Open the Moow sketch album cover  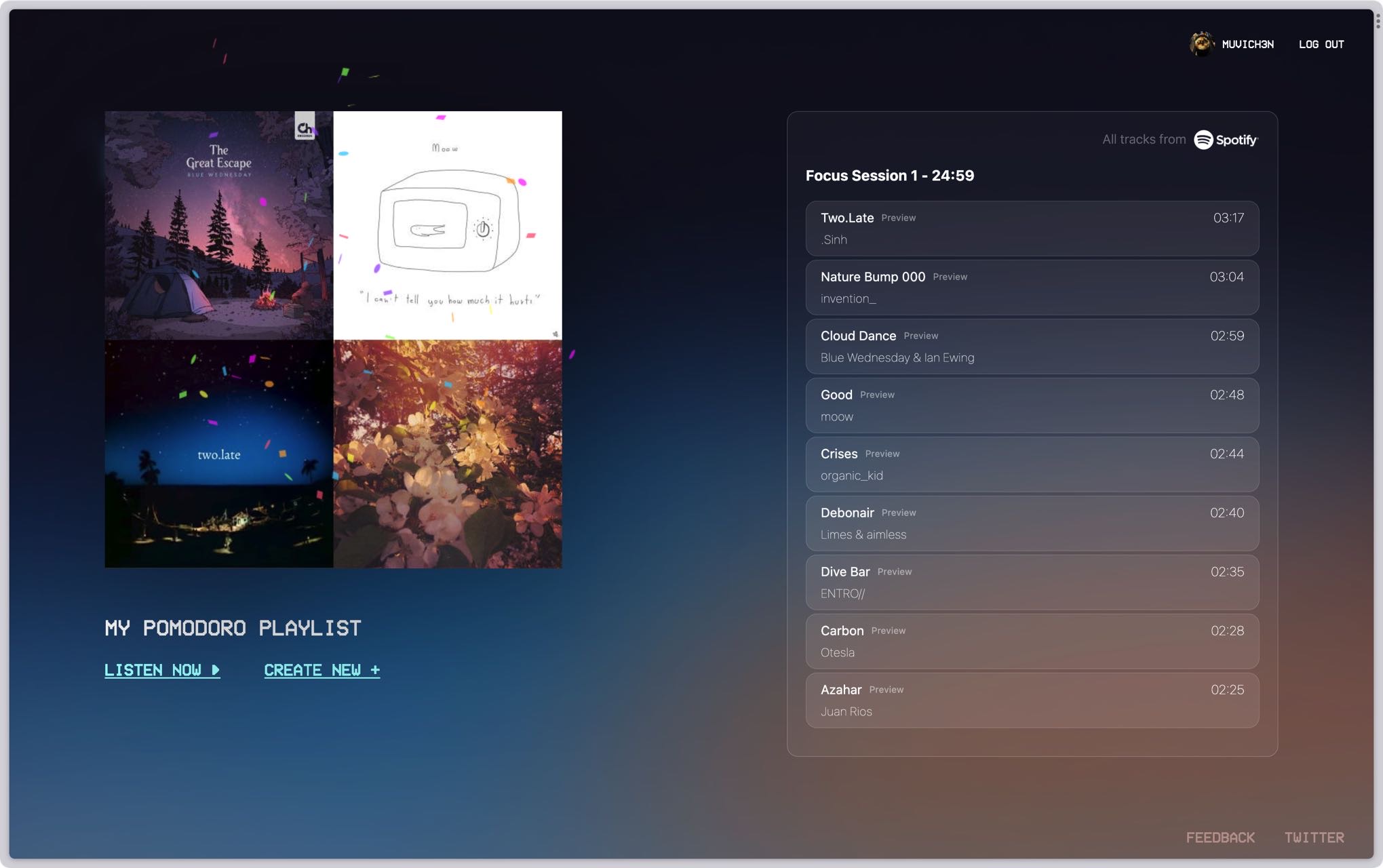(x=448, y=225)
